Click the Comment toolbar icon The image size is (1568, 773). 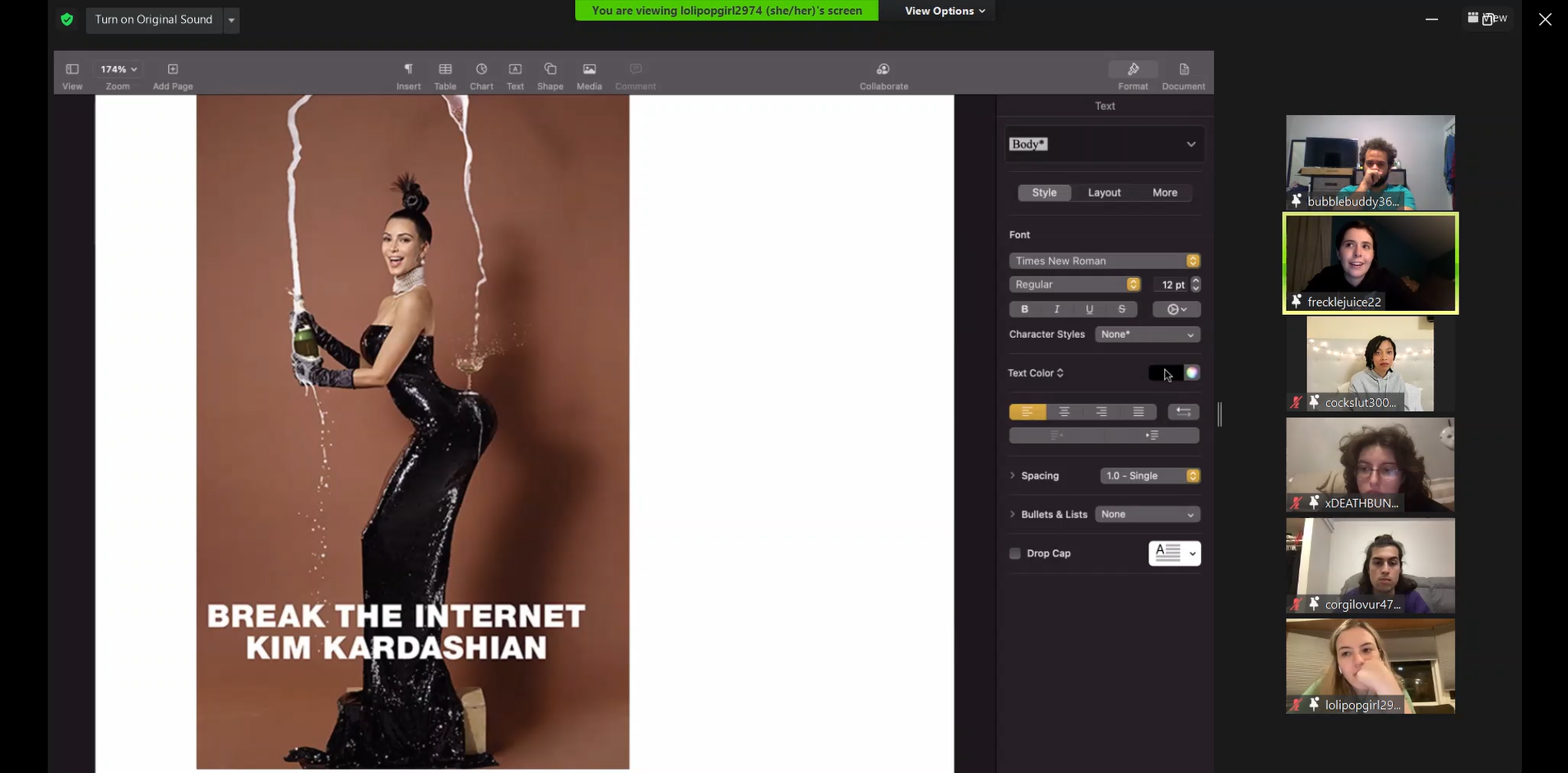[636, 70]
